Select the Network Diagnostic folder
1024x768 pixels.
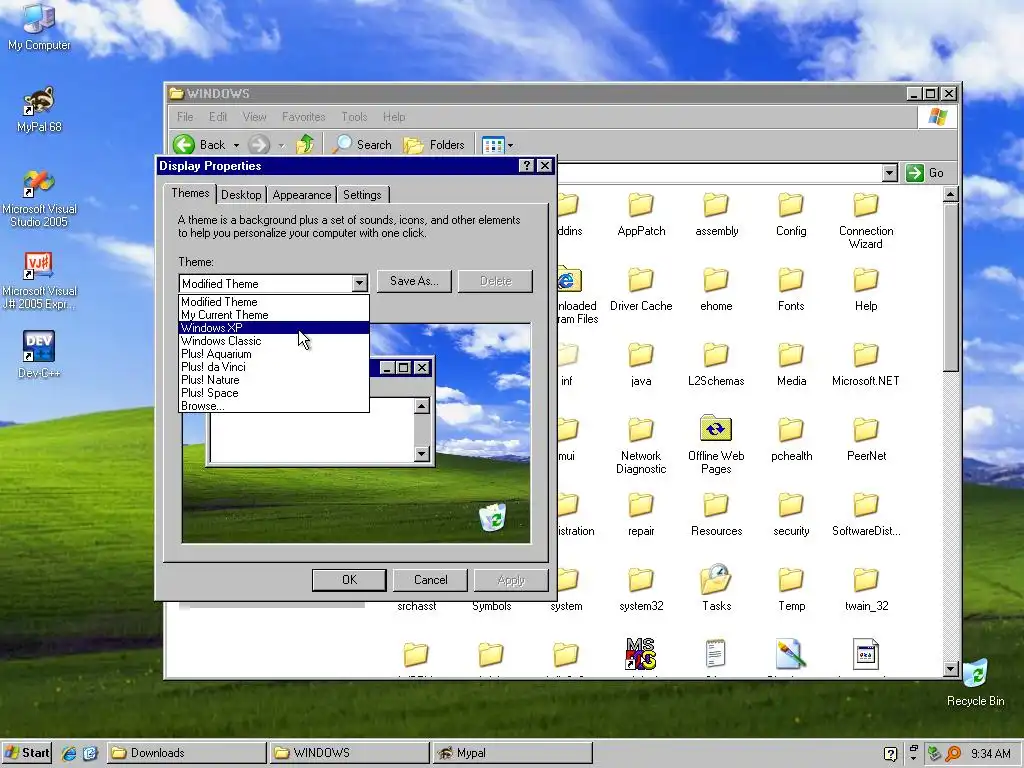pyautogui.click(x=641, y=447)
